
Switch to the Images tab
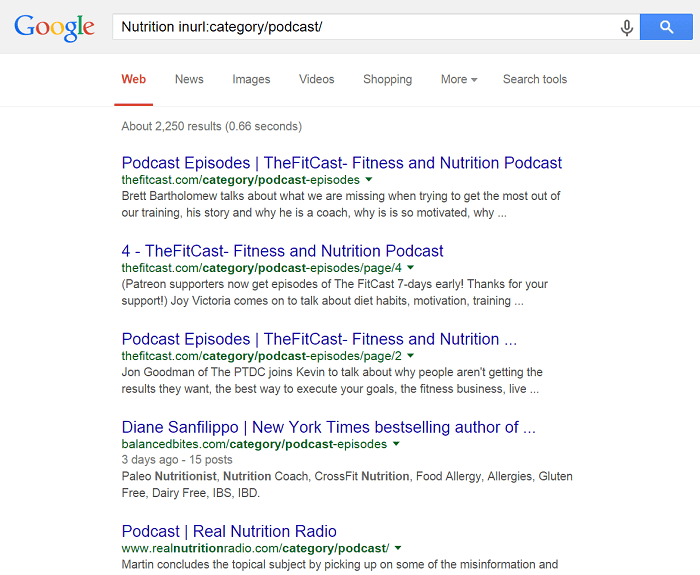pos(251,79)
